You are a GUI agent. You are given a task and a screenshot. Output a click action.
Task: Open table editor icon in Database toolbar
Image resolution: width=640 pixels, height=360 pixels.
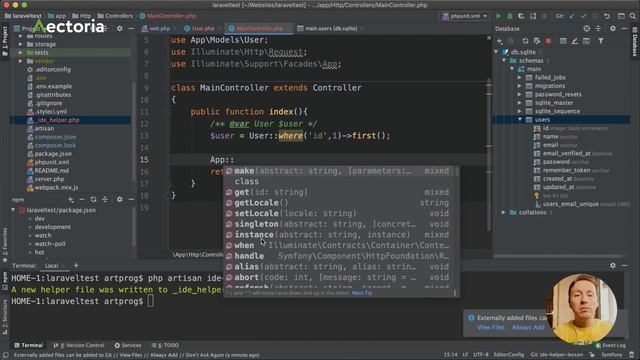coord(563,41)
